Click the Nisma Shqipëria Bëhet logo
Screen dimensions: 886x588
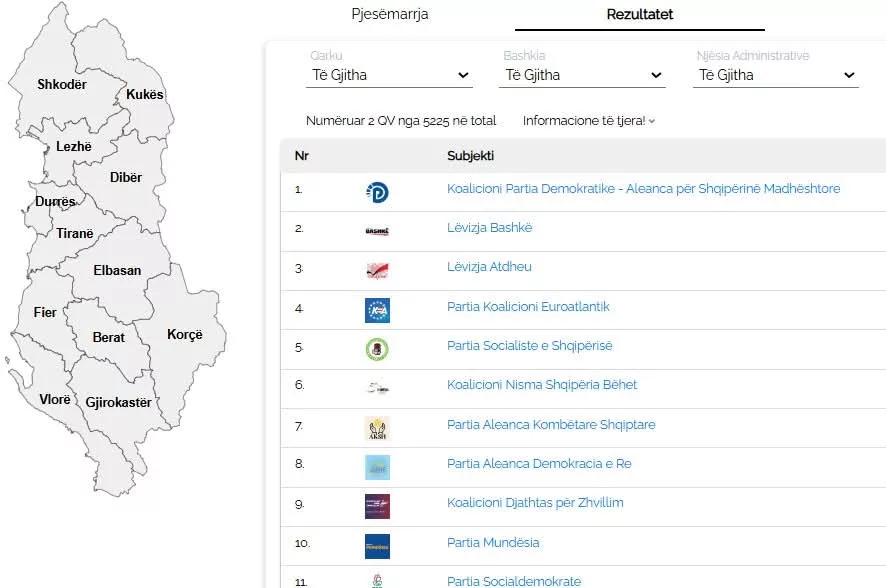(377, 388)
